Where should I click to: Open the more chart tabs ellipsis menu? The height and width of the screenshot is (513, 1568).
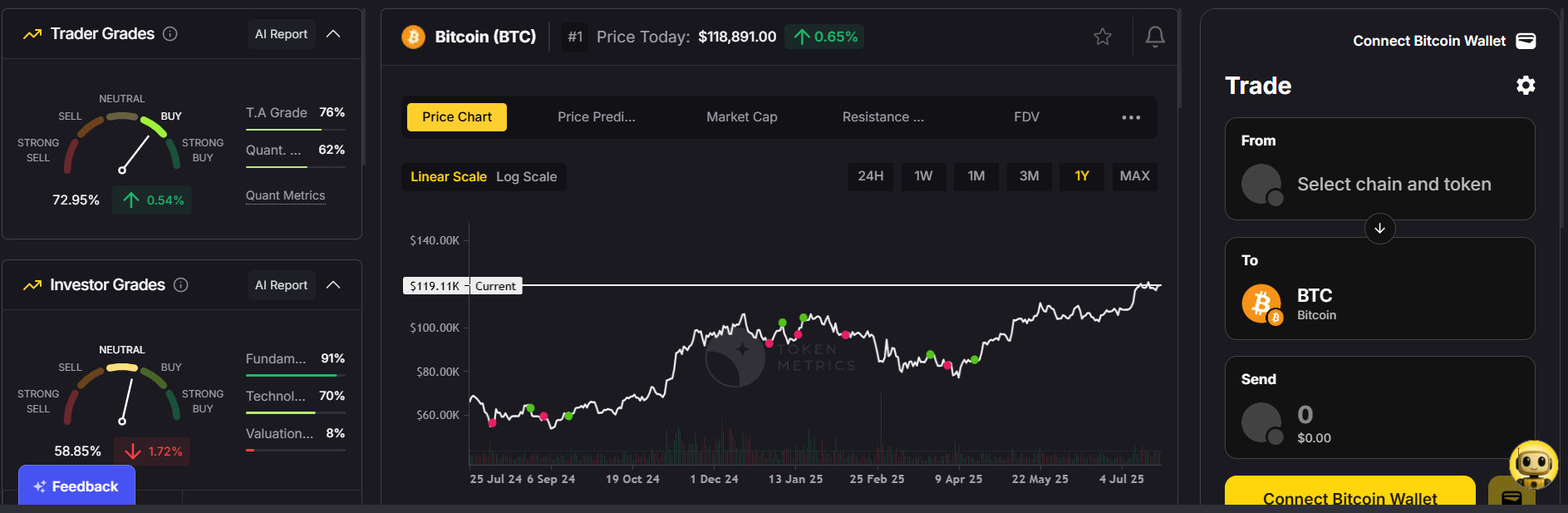tap(1131, 117)
